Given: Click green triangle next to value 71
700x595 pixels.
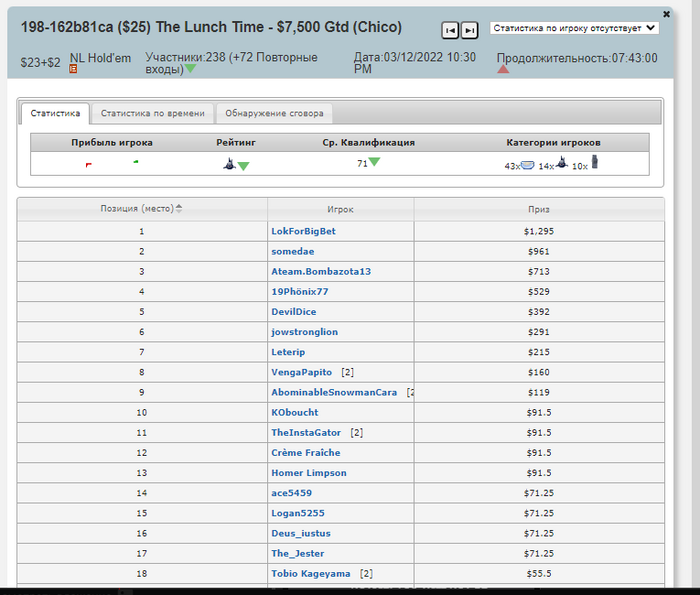Looking at the screenshot, I should 375,162.
